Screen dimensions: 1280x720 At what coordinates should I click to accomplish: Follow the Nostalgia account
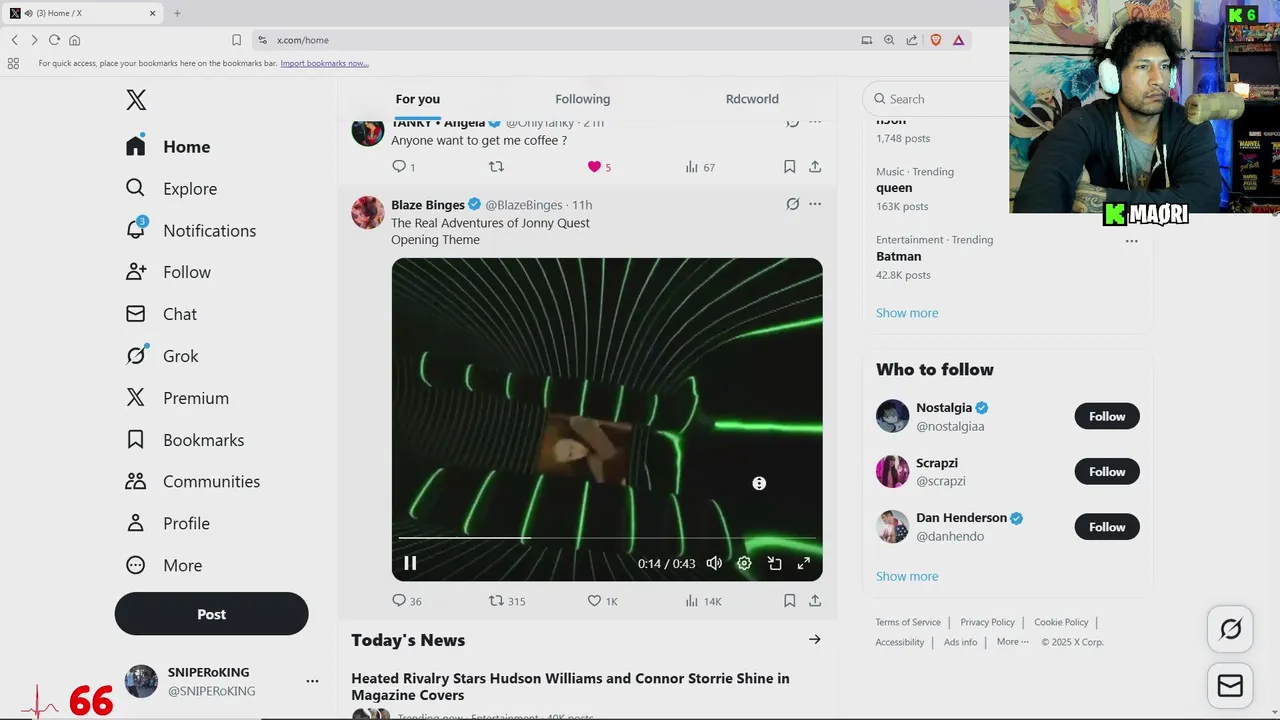[1107, 416]
